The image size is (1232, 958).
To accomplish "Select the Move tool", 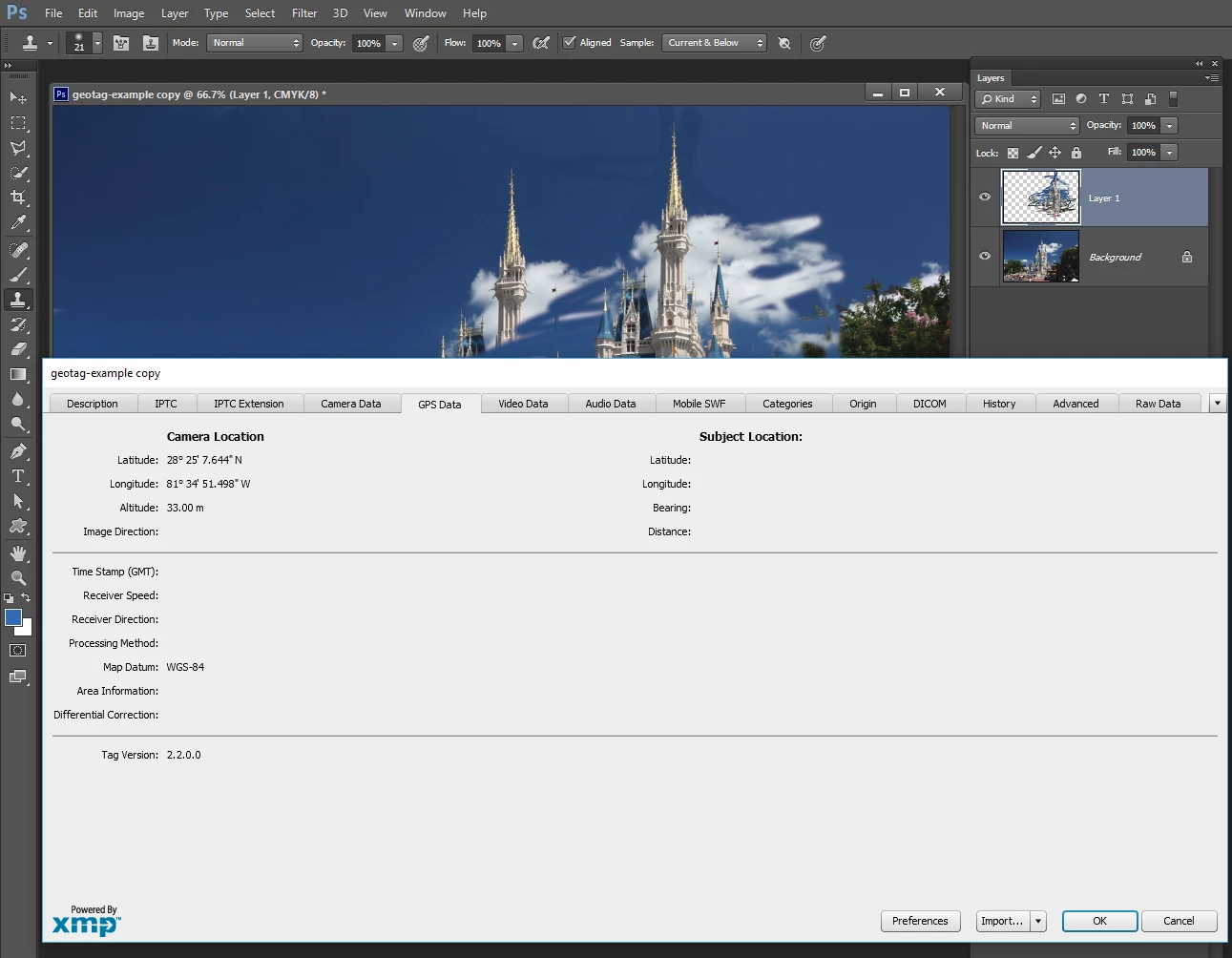I will point(18,97).
